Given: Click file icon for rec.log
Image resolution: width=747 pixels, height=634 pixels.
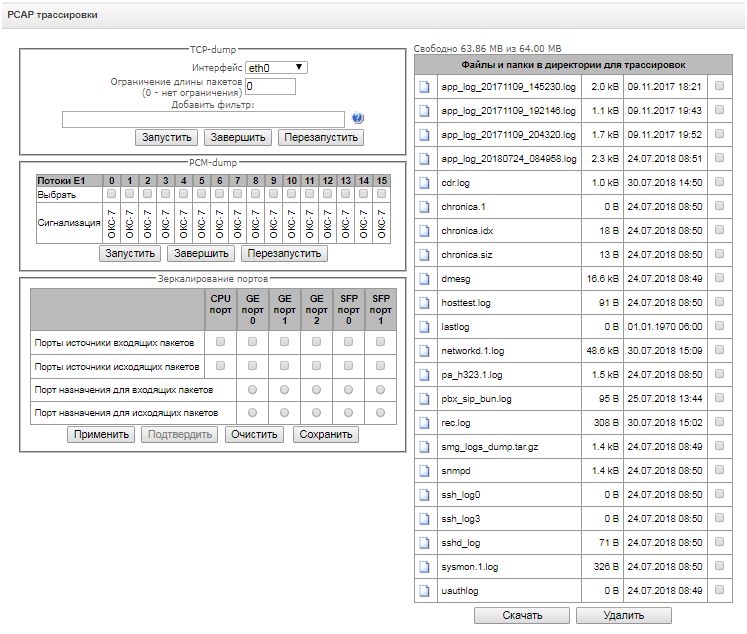Looking at the screenshot, I should (424, 422).
